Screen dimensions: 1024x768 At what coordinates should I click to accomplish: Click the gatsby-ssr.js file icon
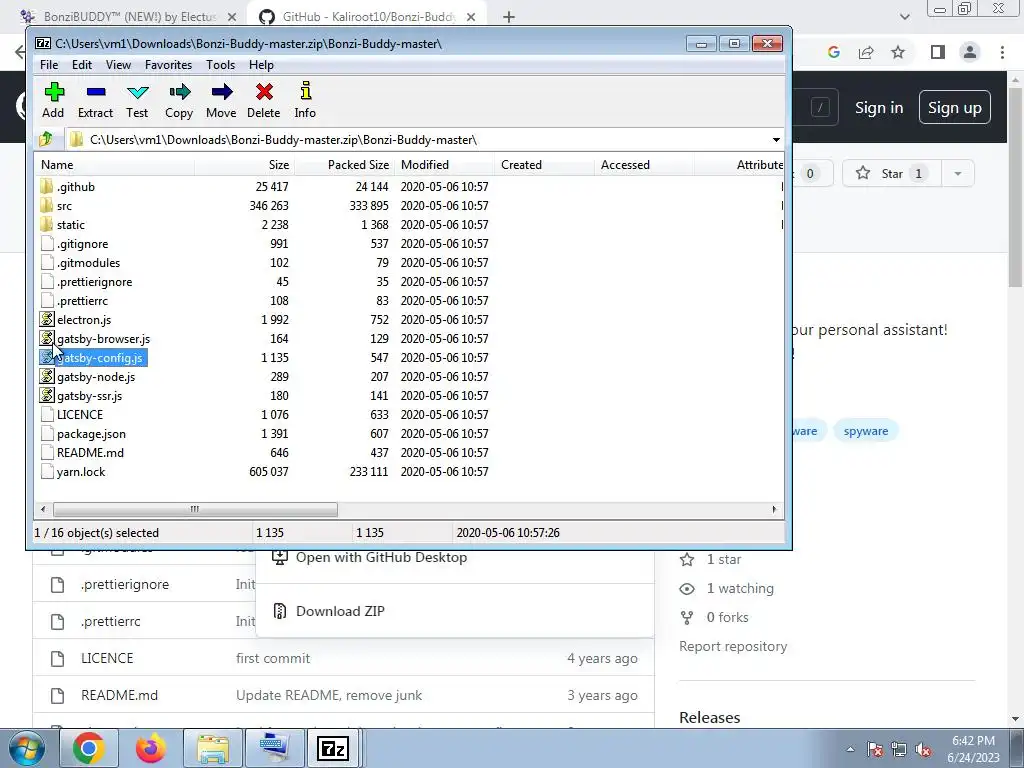[x=46, y=395]
